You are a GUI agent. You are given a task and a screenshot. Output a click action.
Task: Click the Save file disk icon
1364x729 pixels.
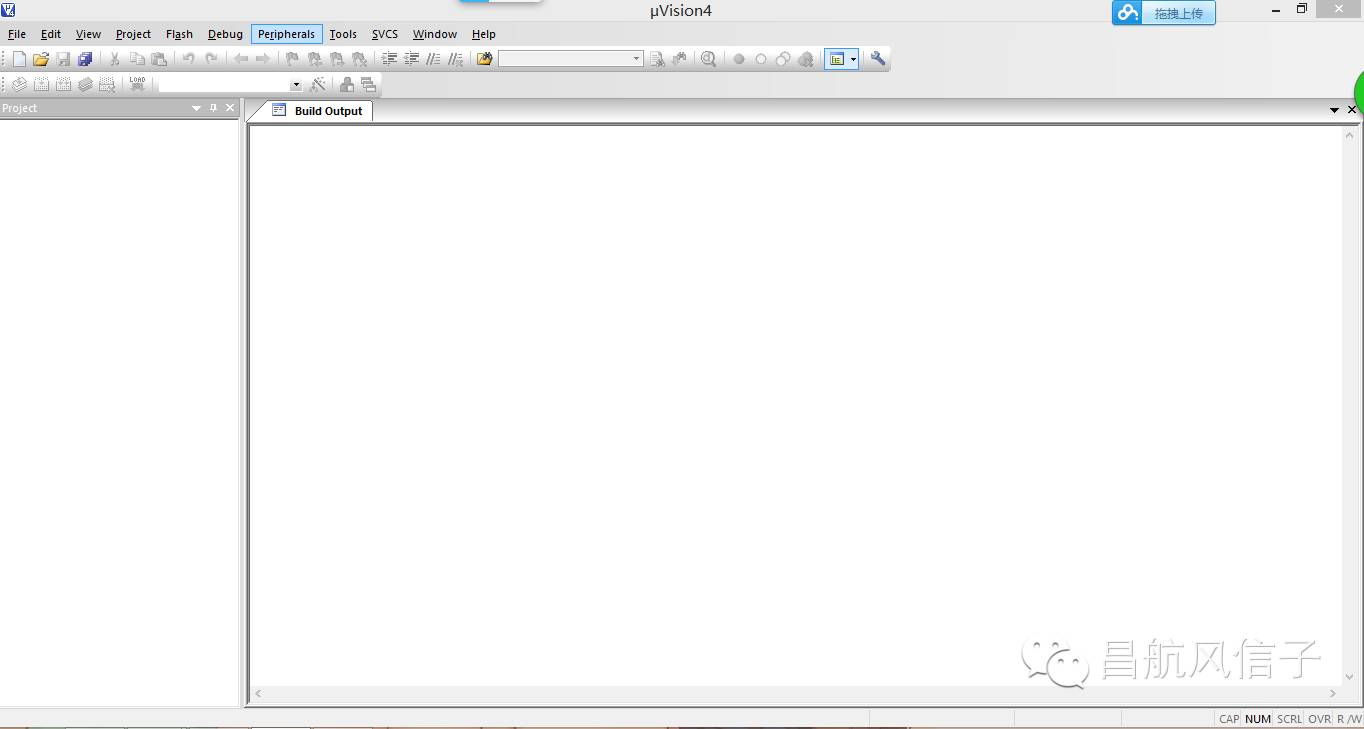tap(63, 59)
